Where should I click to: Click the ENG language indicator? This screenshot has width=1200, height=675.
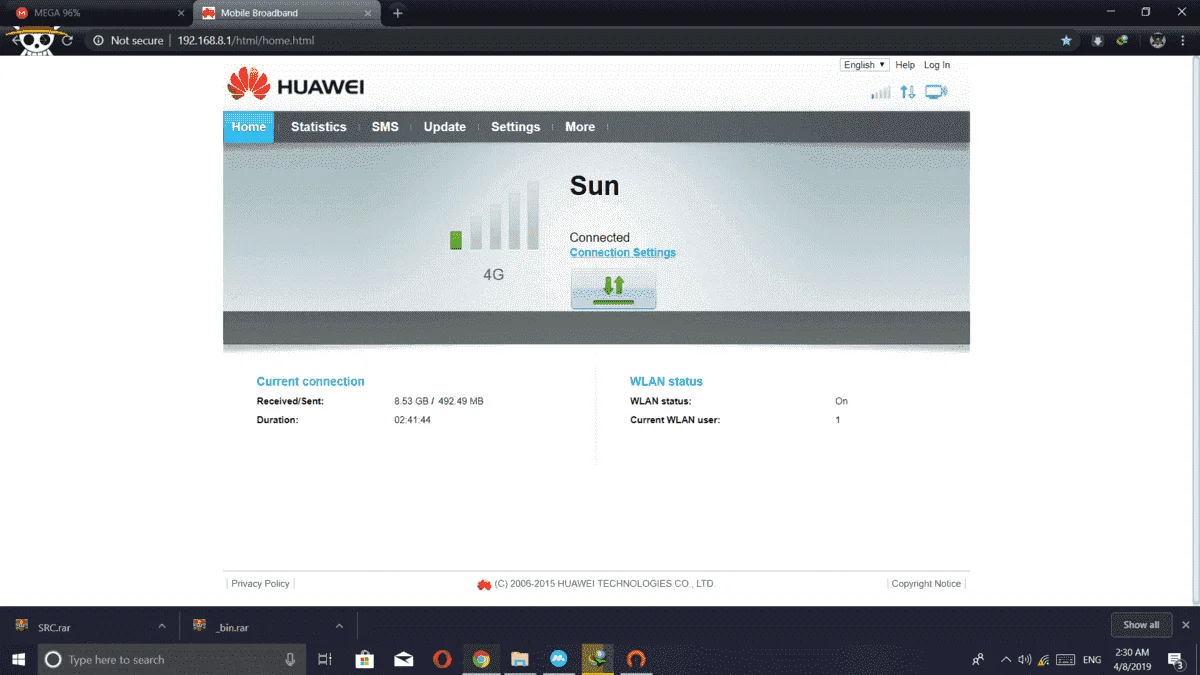pyautogui.click(x=1093, y=660)
